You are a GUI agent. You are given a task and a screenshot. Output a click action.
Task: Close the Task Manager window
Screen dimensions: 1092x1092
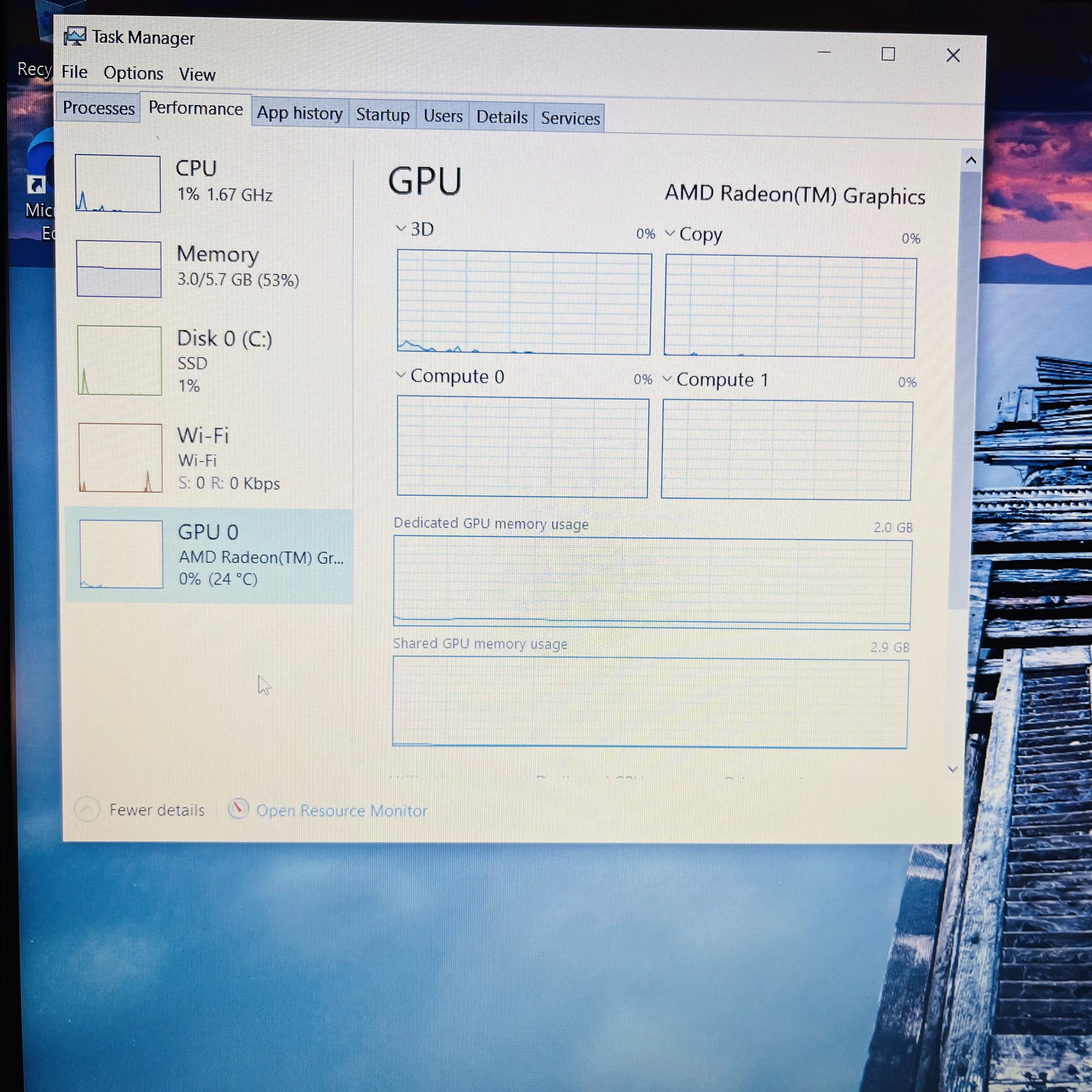click(953, 55)
